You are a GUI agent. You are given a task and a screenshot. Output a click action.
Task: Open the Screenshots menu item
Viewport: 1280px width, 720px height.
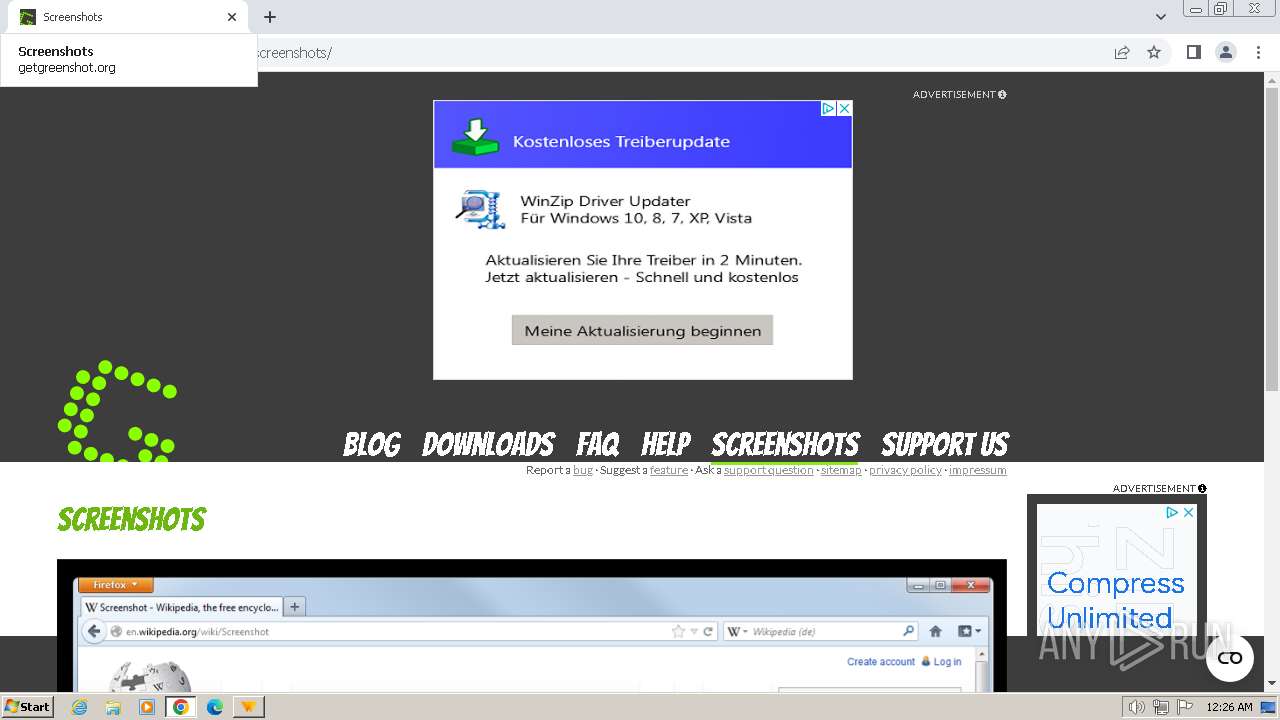click(785, 444)
